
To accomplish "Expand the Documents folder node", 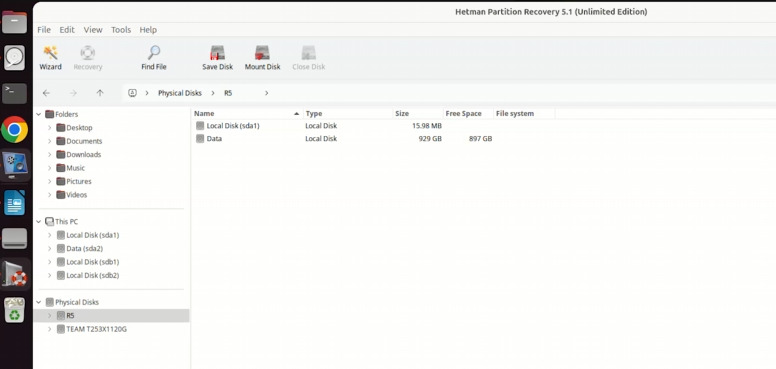I will 49,141.
